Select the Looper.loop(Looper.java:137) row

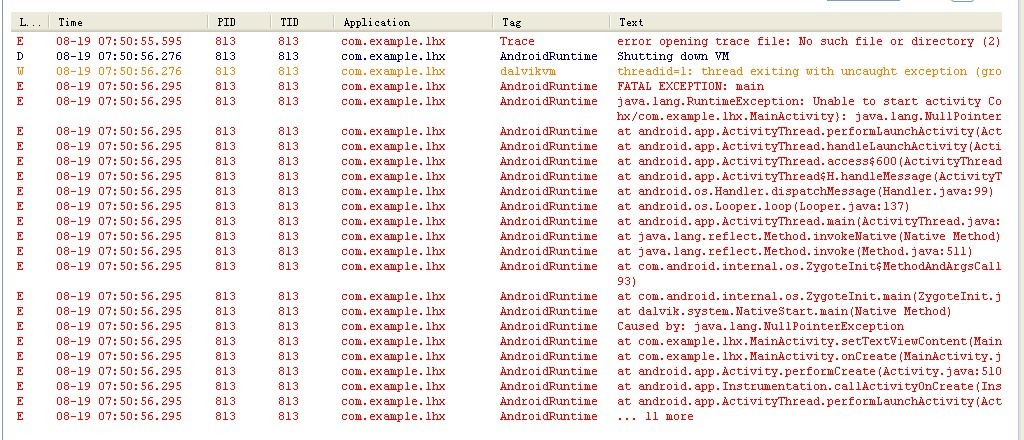click(x=506, y=206)
